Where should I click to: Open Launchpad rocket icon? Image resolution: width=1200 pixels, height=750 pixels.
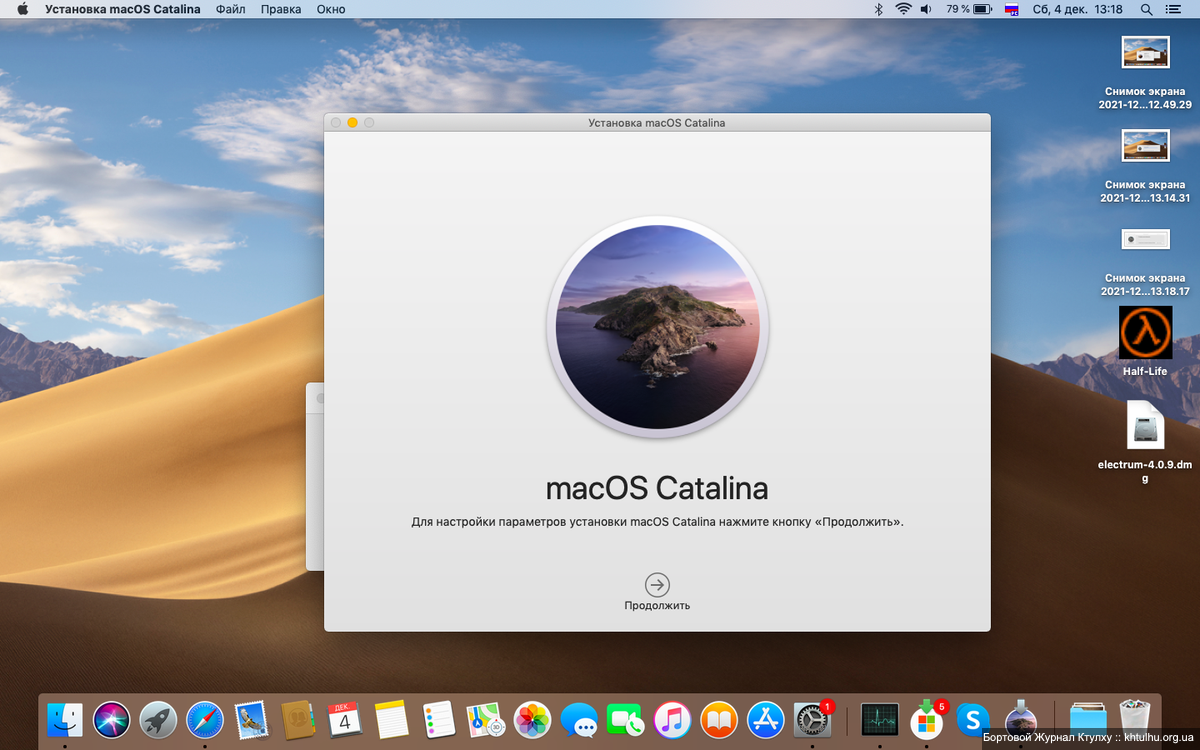click(x=158, y=719)
